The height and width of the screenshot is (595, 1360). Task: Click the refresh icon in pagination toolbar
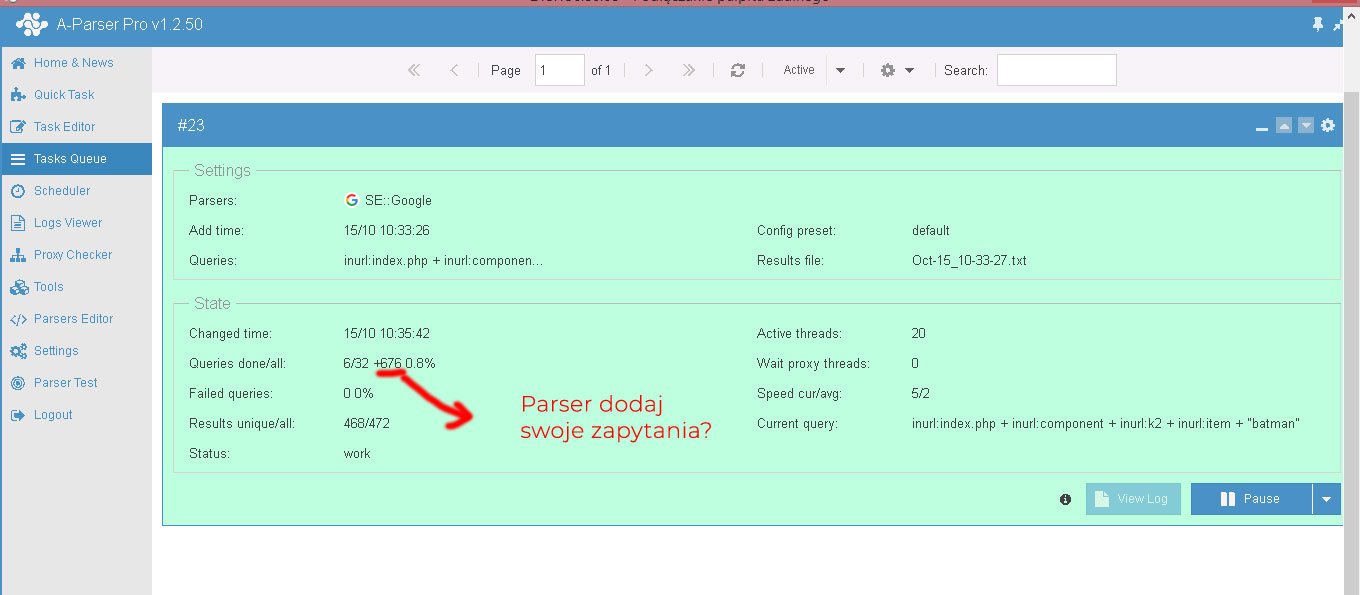pyautogui.click(x=738, y=70)
